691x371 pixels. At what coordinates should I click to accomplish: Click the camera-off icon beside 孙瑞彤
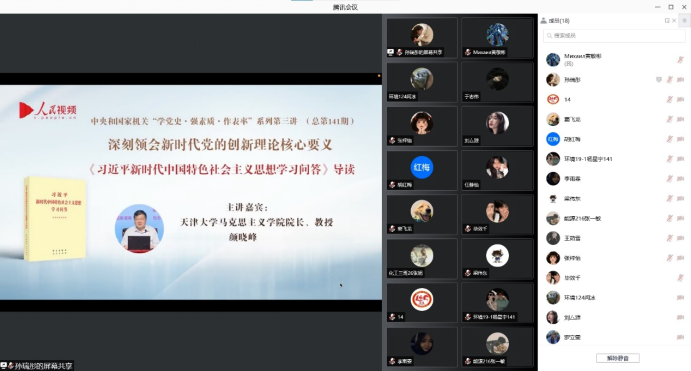(680, 80)
